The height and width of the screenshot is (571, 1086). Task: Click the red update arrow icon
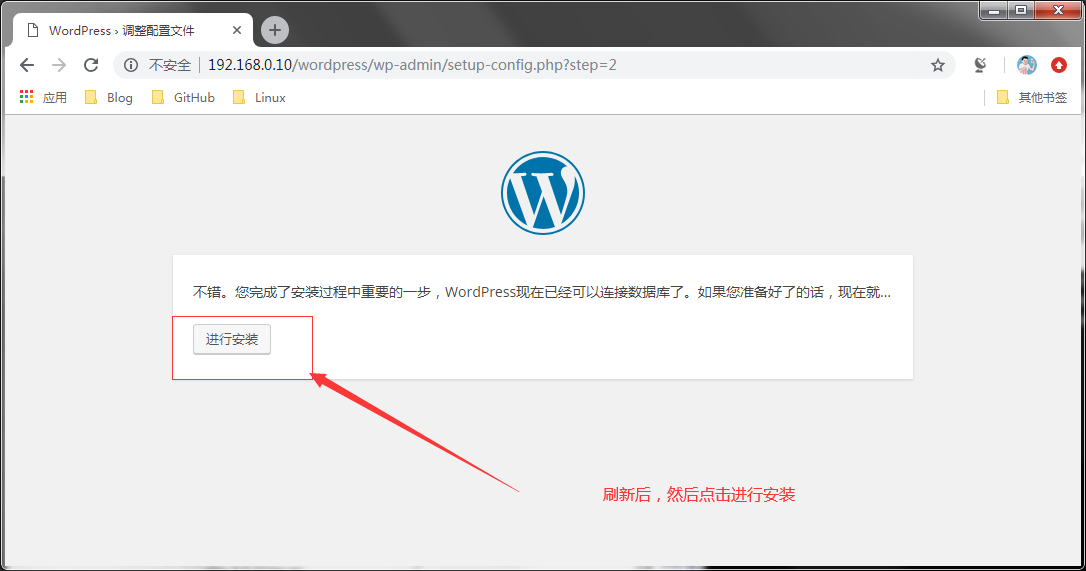tap(1059, 65)
